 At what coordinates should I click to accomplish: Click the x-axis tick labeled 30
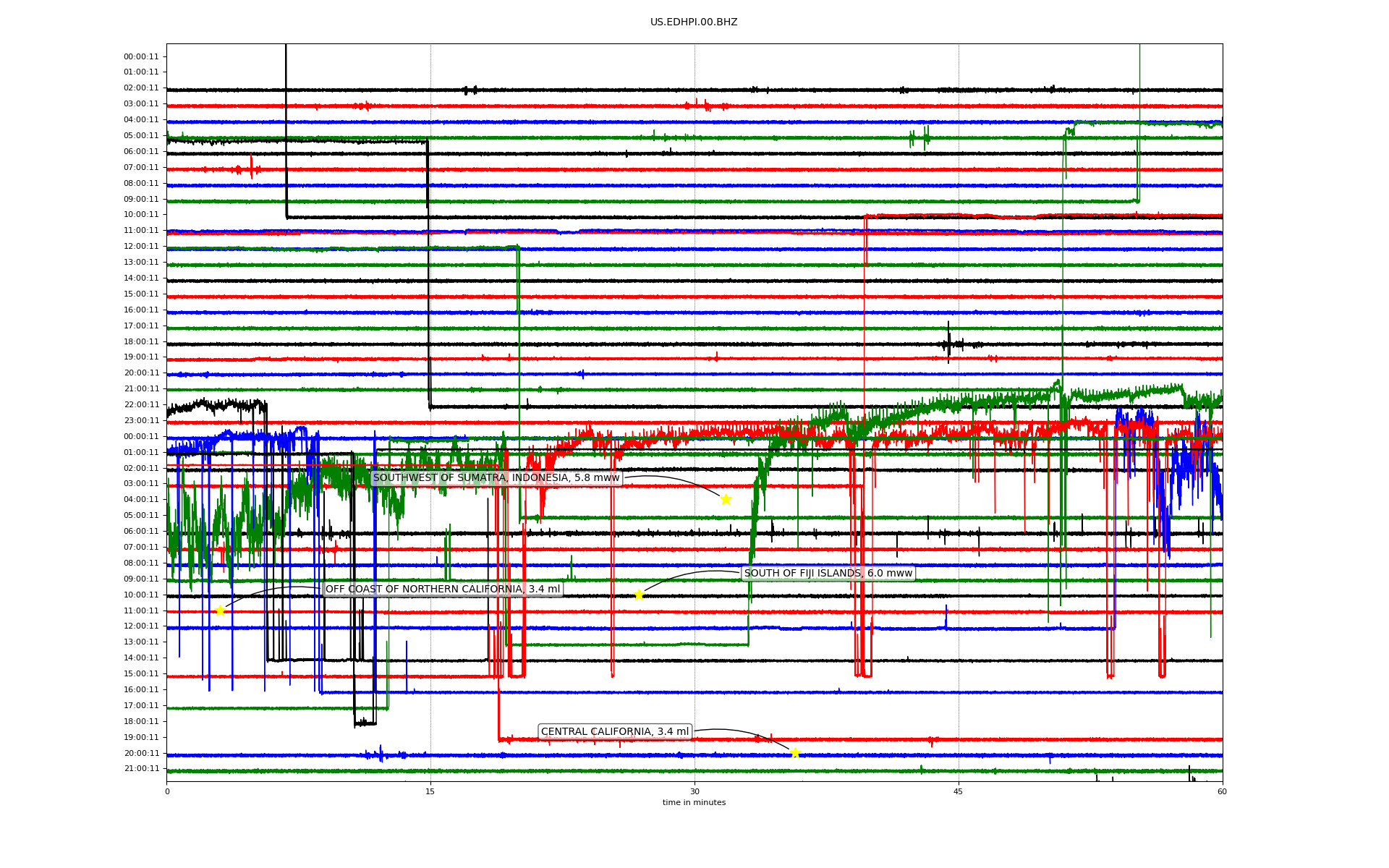point(694,791)
